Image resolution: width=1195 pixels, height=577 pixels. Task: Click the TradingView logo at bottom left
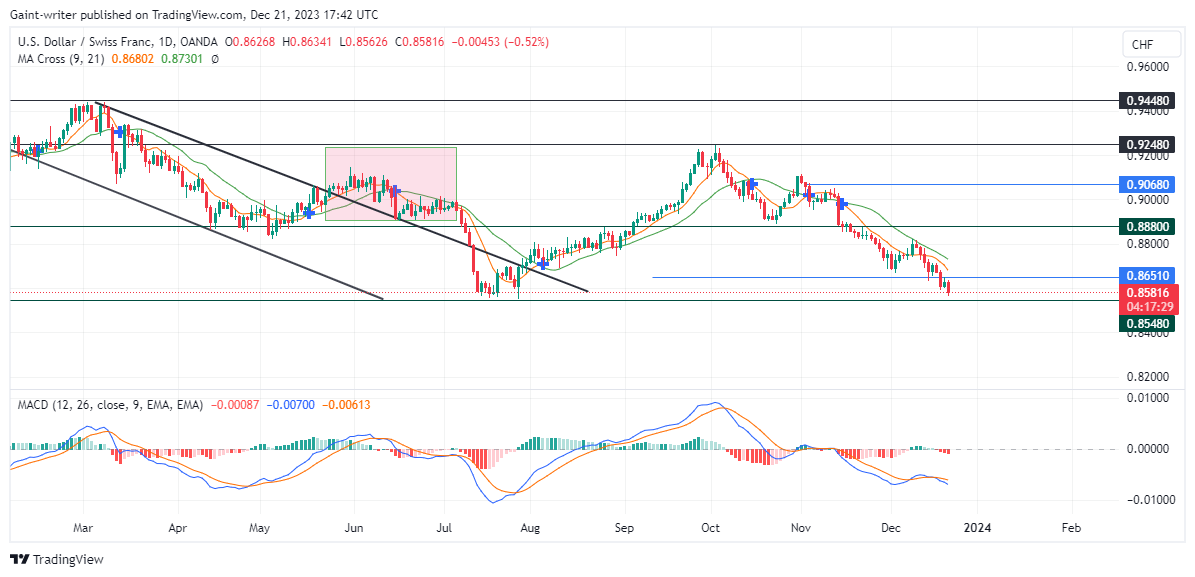[57, 559]
